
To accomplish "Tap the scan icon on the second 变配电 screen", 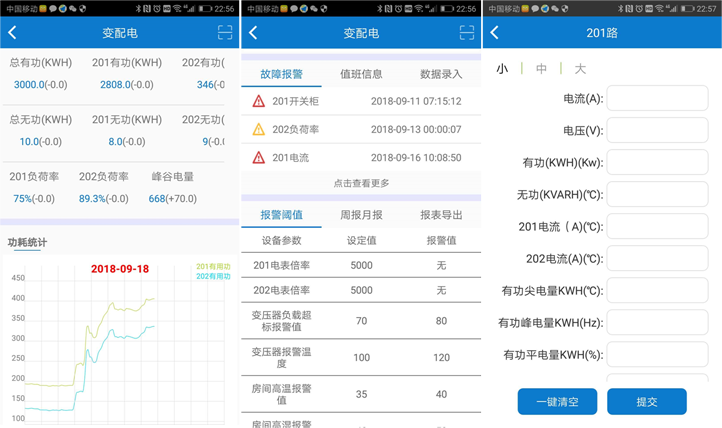I will (x=466, y=33).
